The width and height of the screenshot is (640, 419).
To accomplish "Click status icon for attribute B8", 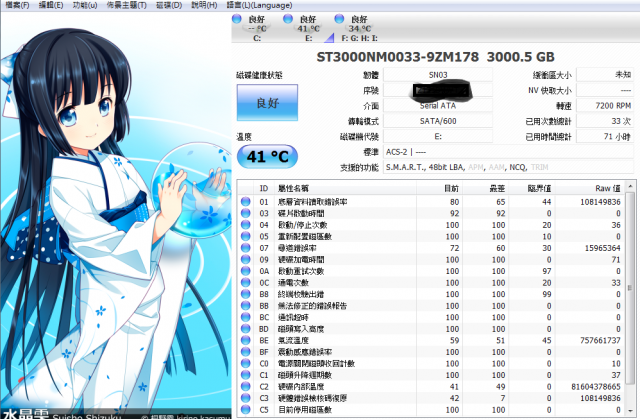I will [245, 294].
